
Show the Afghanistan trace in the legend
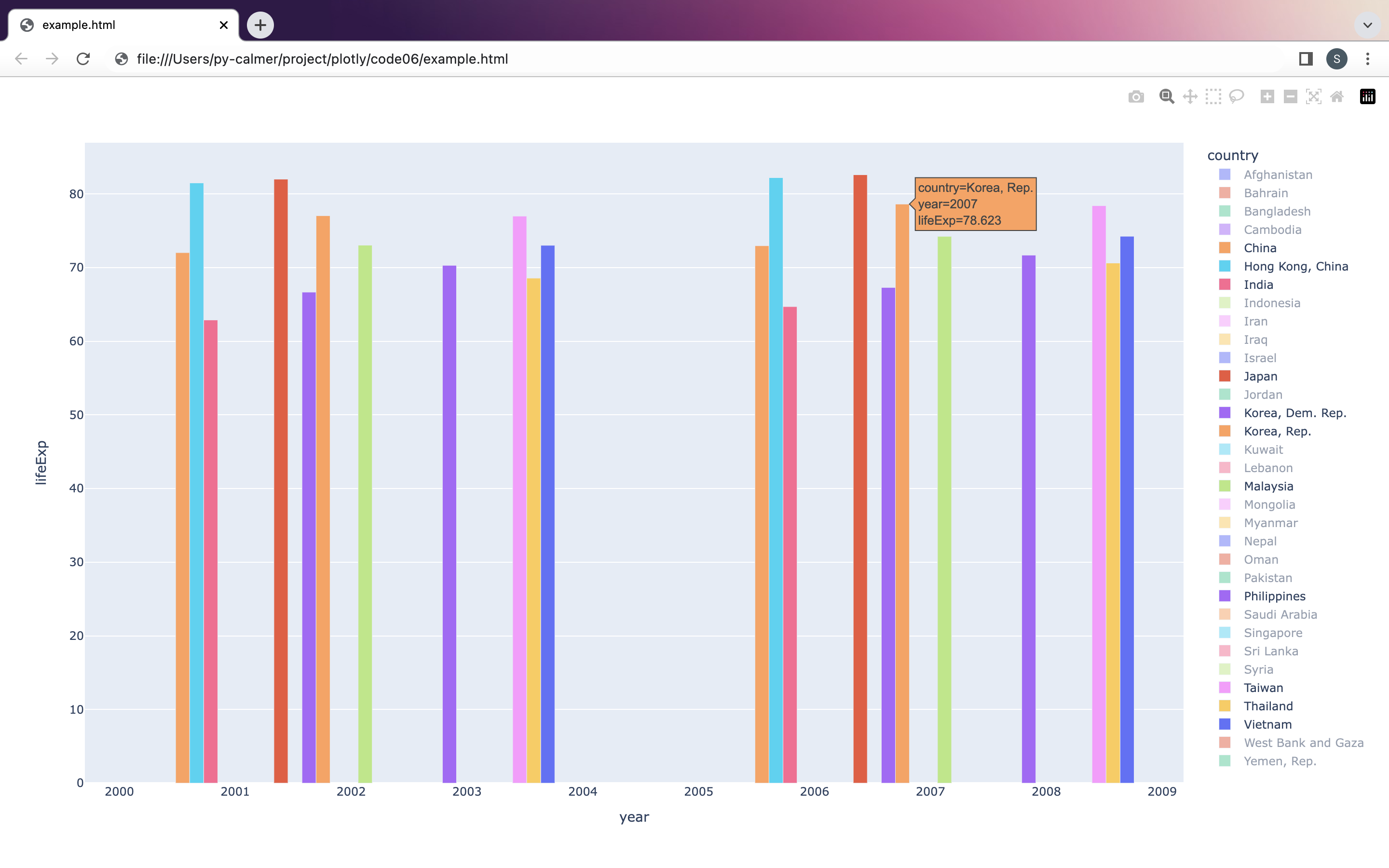pyautogui.click(x=1278, y=175)
